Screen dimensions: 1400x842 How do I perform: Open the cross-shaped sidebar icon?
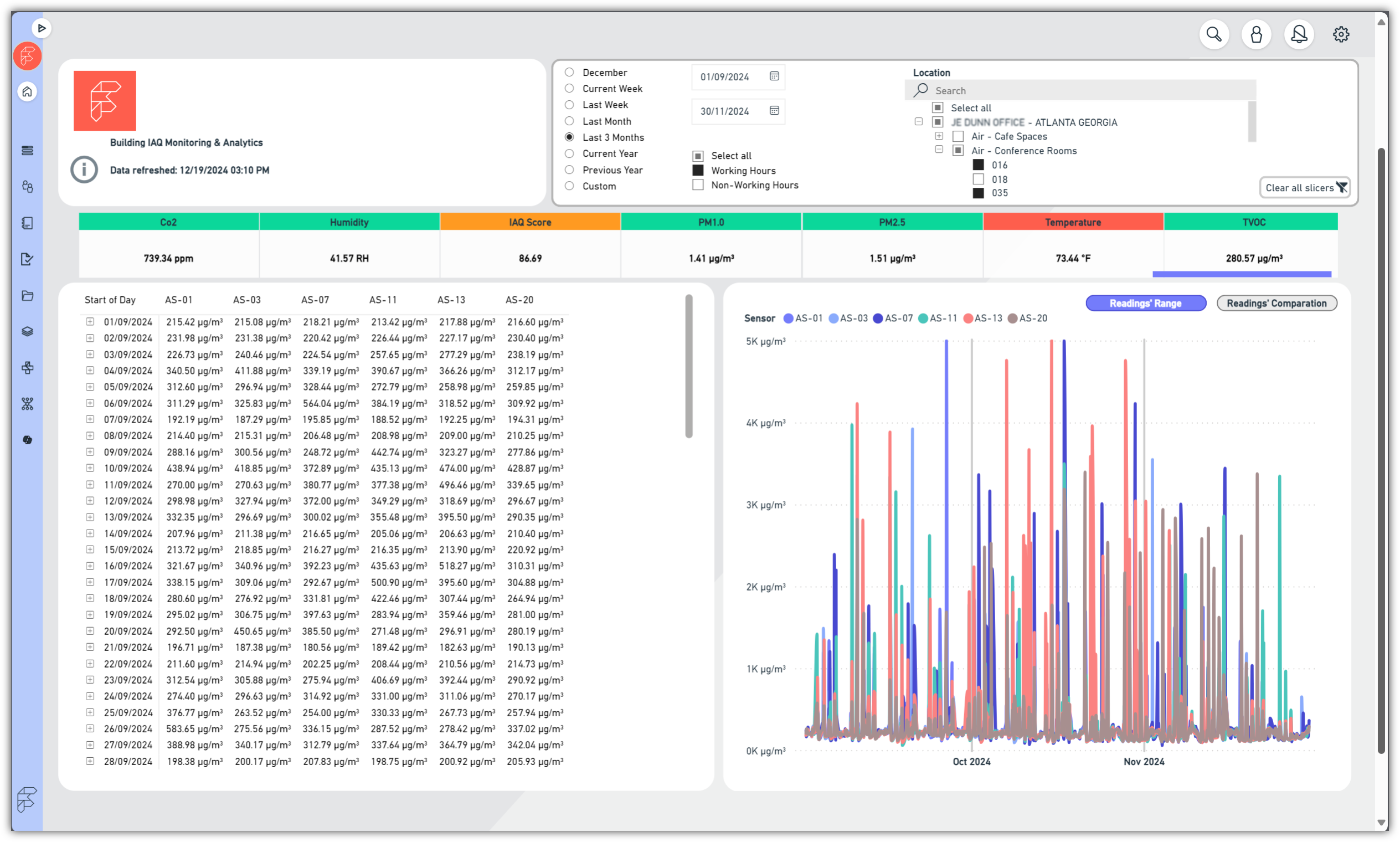[x=27, y=368]
